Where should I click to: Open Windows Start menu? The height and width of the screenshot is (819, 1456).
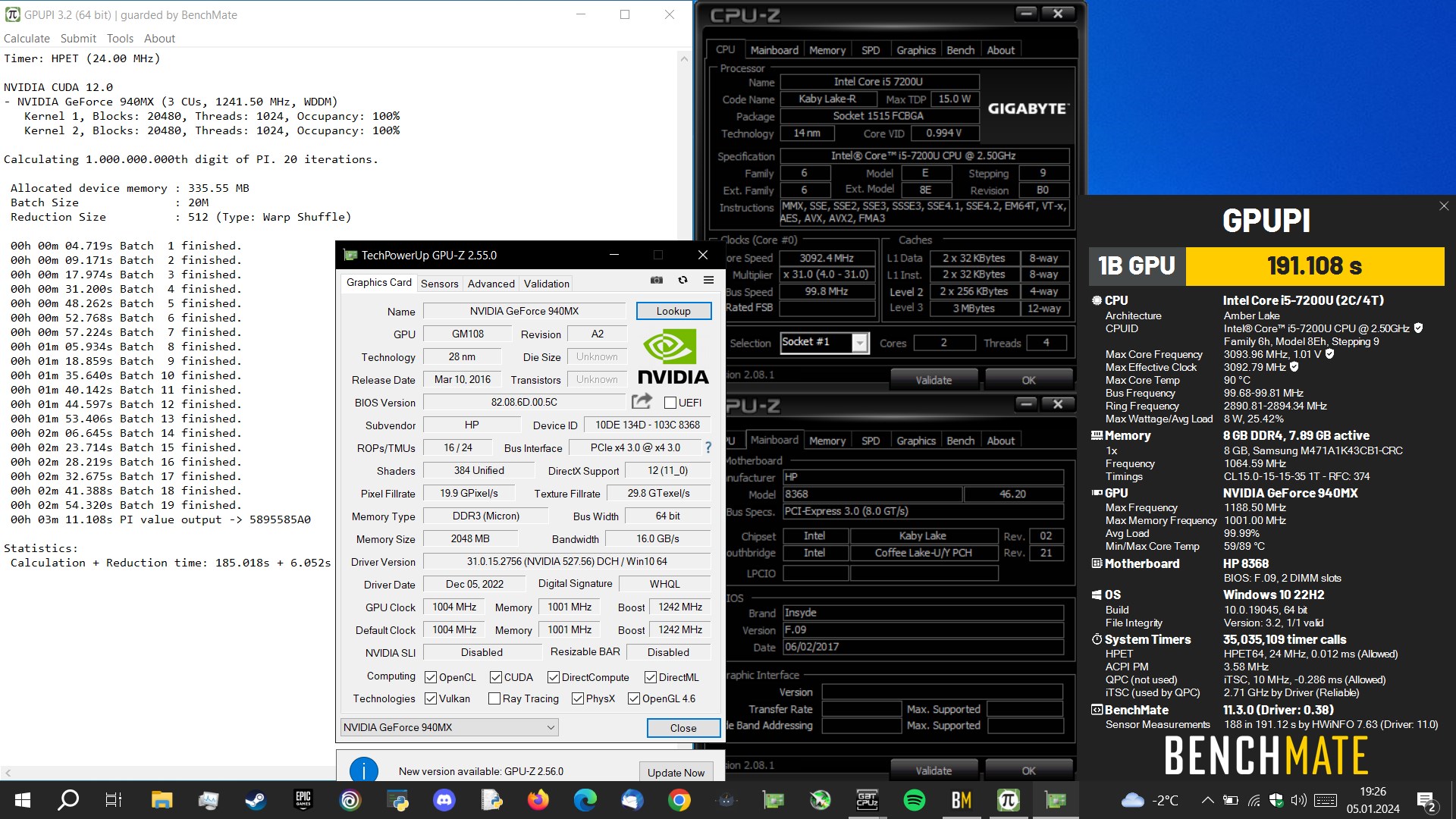22,800
